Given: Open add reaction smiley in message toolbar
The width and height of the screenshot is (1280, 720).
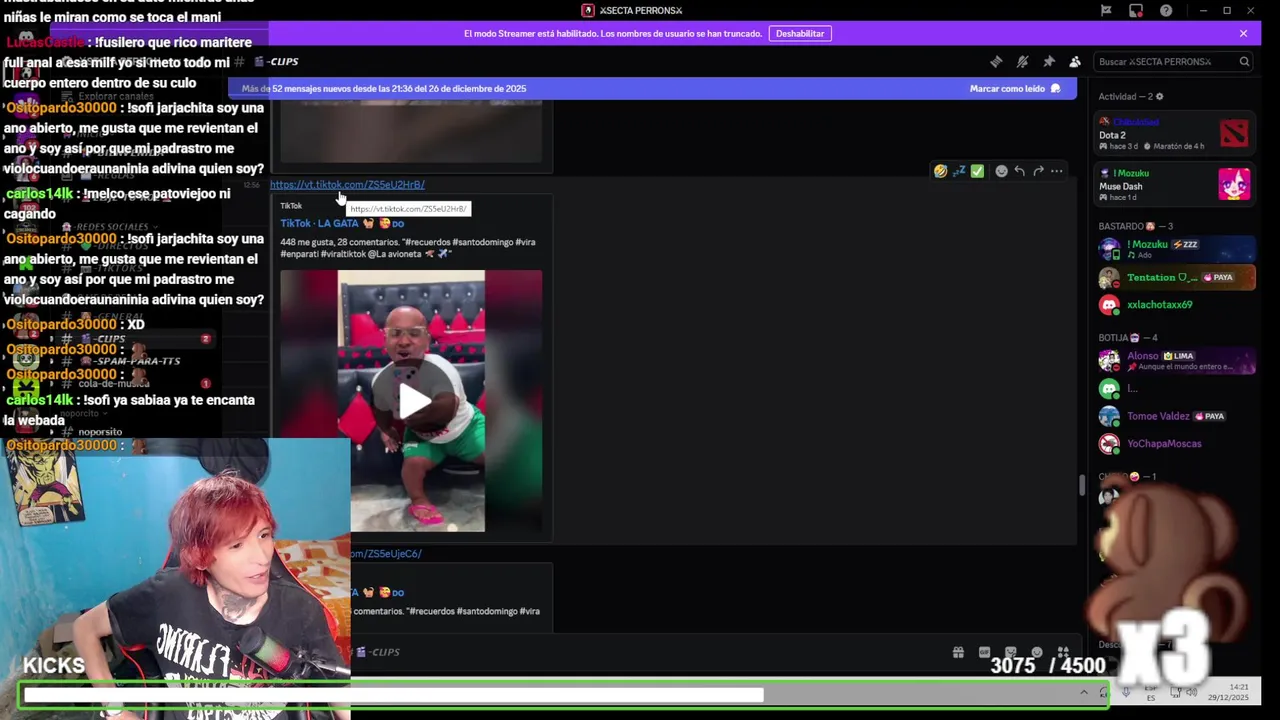Looking at the screenshot, I should [x=1001, y=171].
